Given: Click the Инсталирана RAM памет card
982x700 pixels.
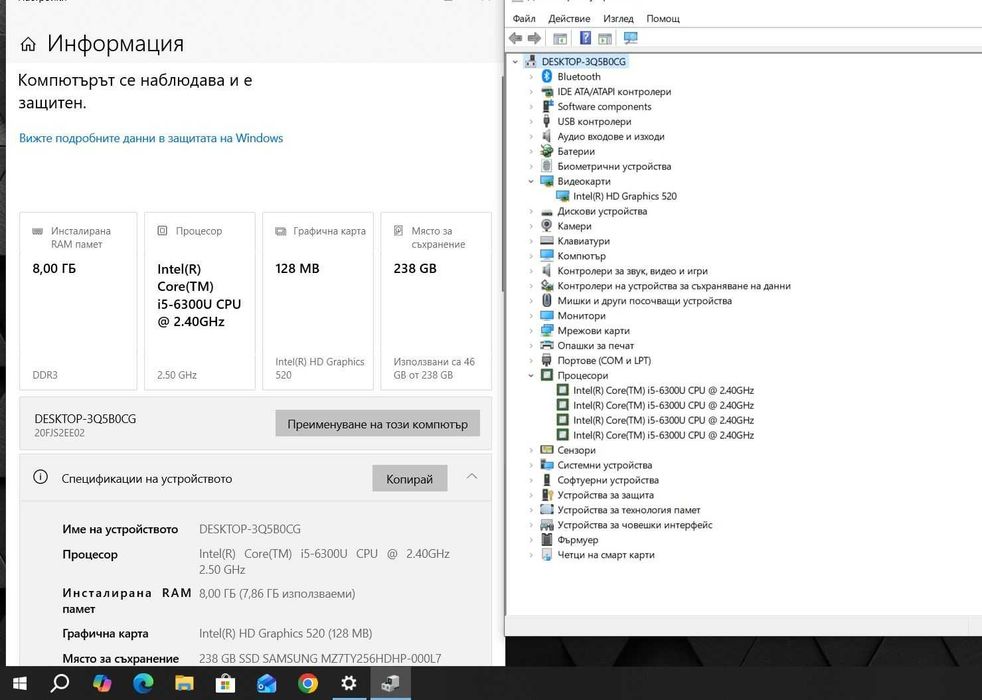Looking at the screenshot, I should 78,301.
